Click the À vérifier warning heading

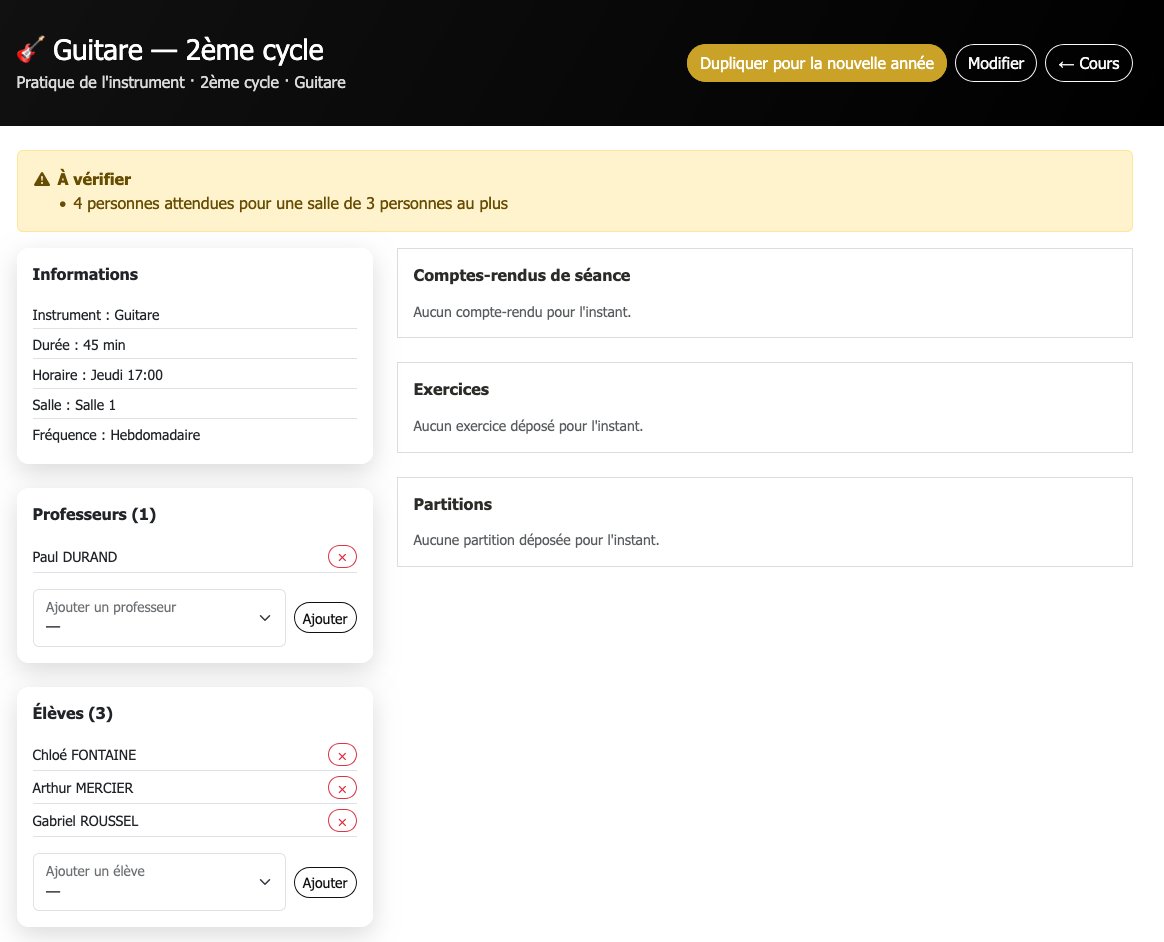pyautogui.click(x=94, y=179)
